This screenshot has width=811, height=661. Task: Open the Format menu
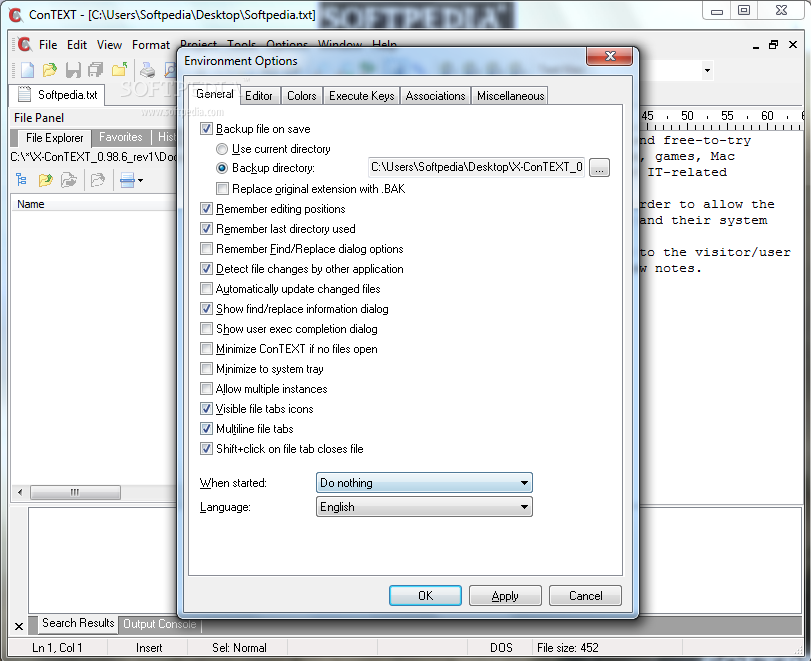tap(151, 45)
